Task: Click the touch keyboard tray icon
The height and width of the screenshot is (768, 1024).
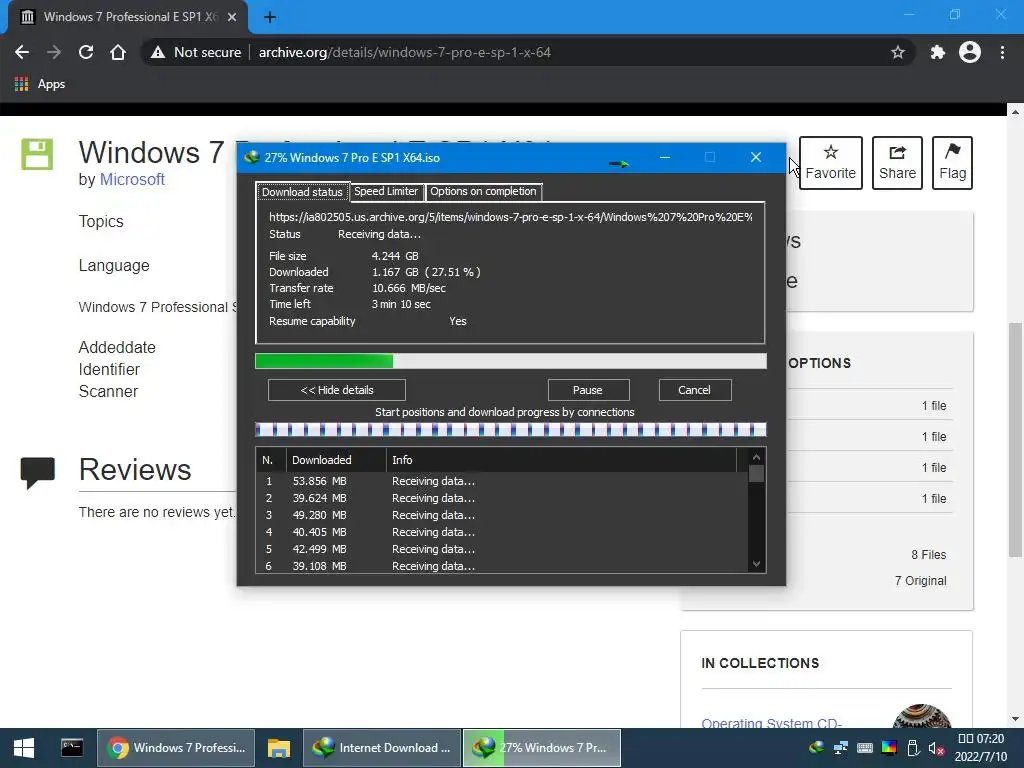Action: tap(865, 748)
